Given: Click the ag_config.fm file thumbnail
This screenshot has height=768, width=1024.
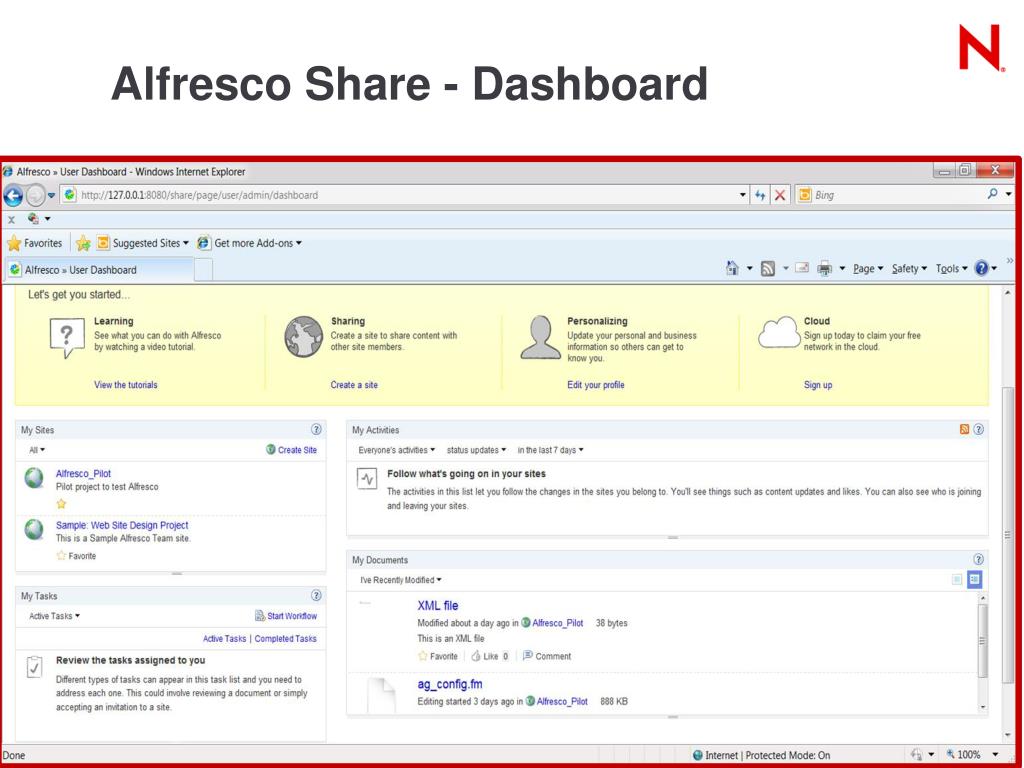Looking at the screenshot, I should (x=381, y=695).
